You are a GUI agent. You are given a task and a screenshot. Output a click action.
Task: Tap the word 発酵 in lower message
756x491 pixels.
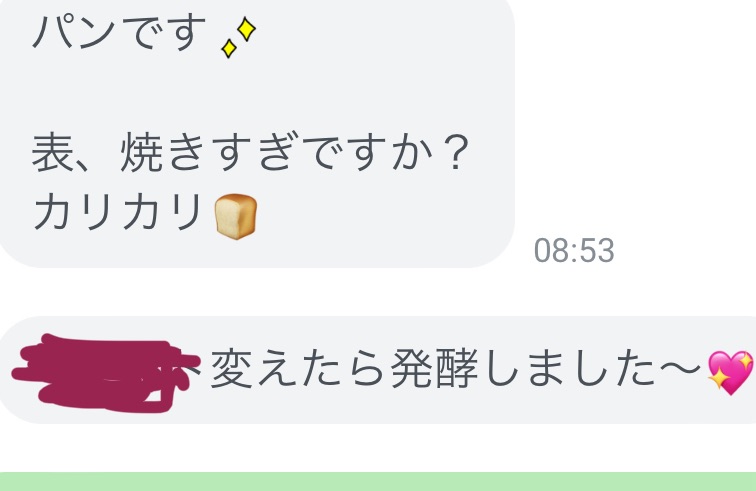pyautogui.click(x=434, y=369)
